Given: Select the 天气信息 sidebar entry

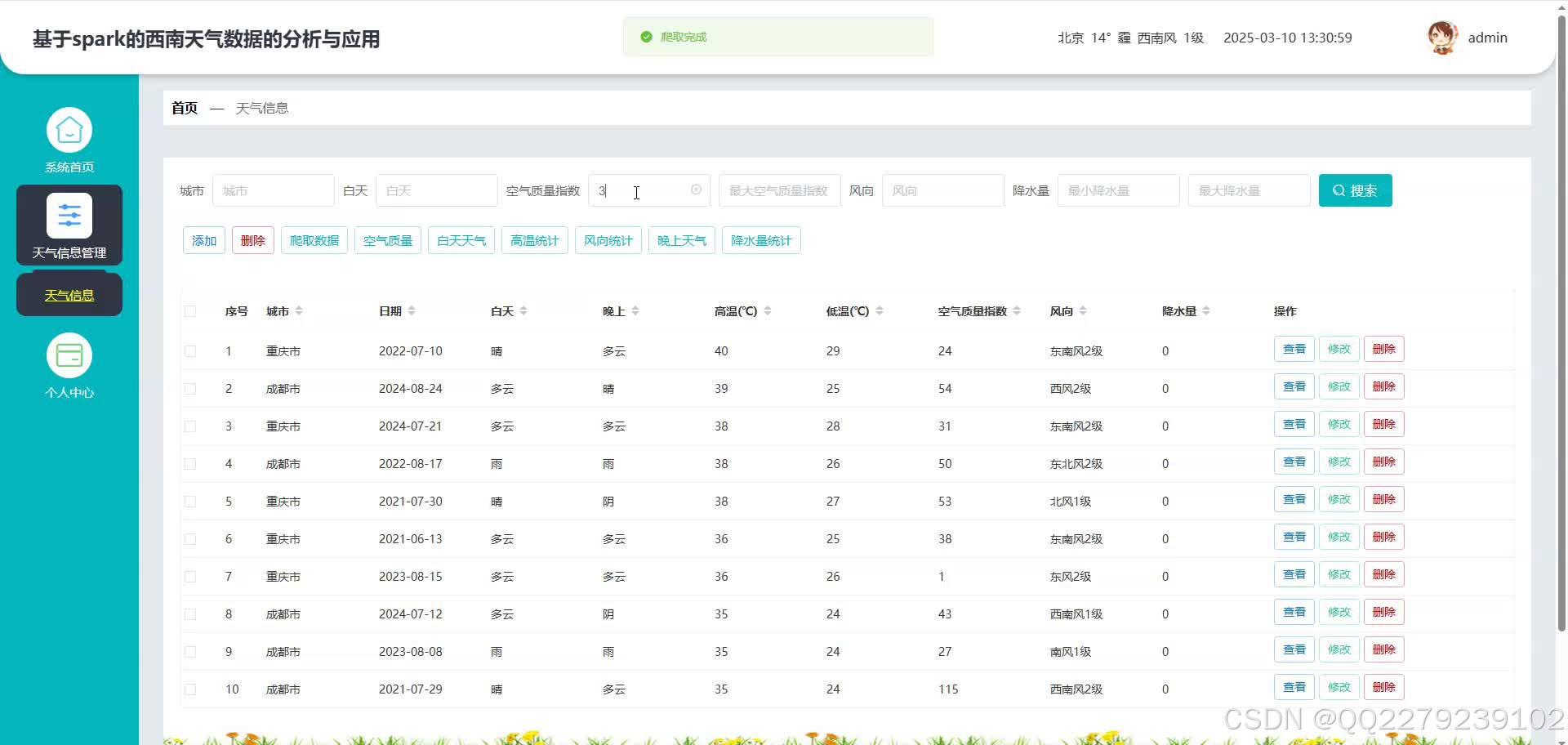Looking at the screenshot, I should pos(69,294).
